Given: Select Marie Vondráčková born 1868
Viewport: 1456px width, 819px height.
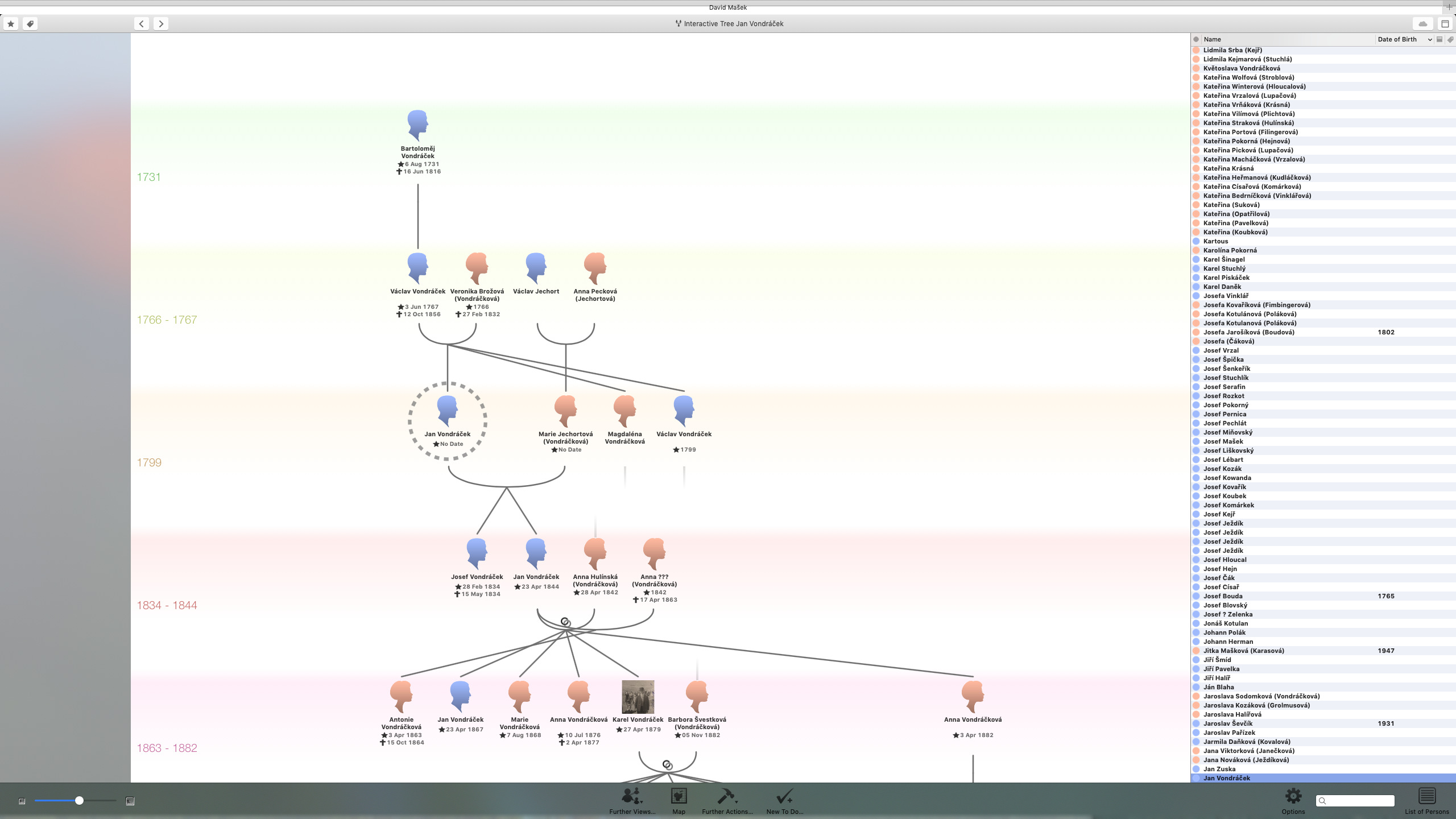Looking at the screenshot, I should 519,710.
